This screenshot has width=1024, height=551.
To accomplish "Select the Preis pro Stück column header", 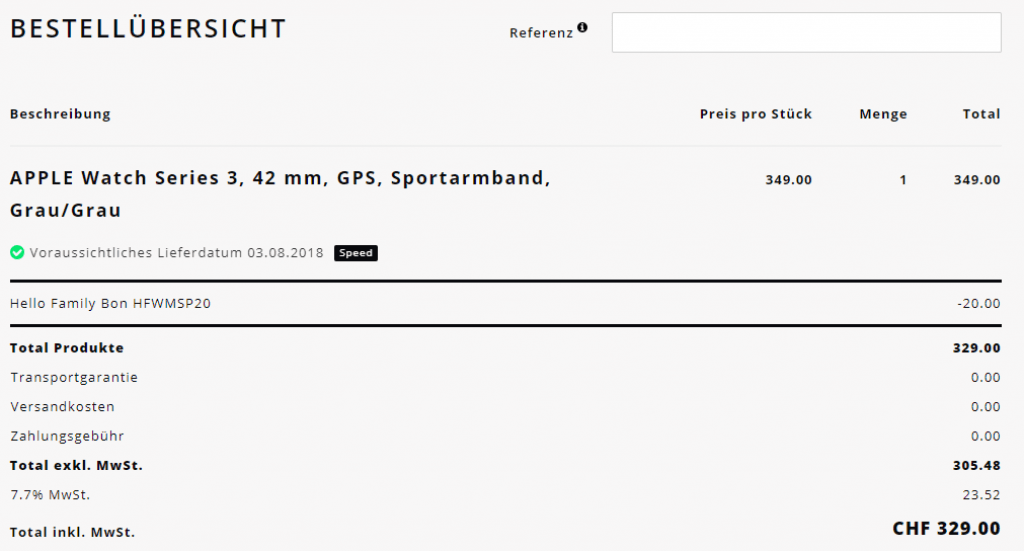I will (756, 114).
